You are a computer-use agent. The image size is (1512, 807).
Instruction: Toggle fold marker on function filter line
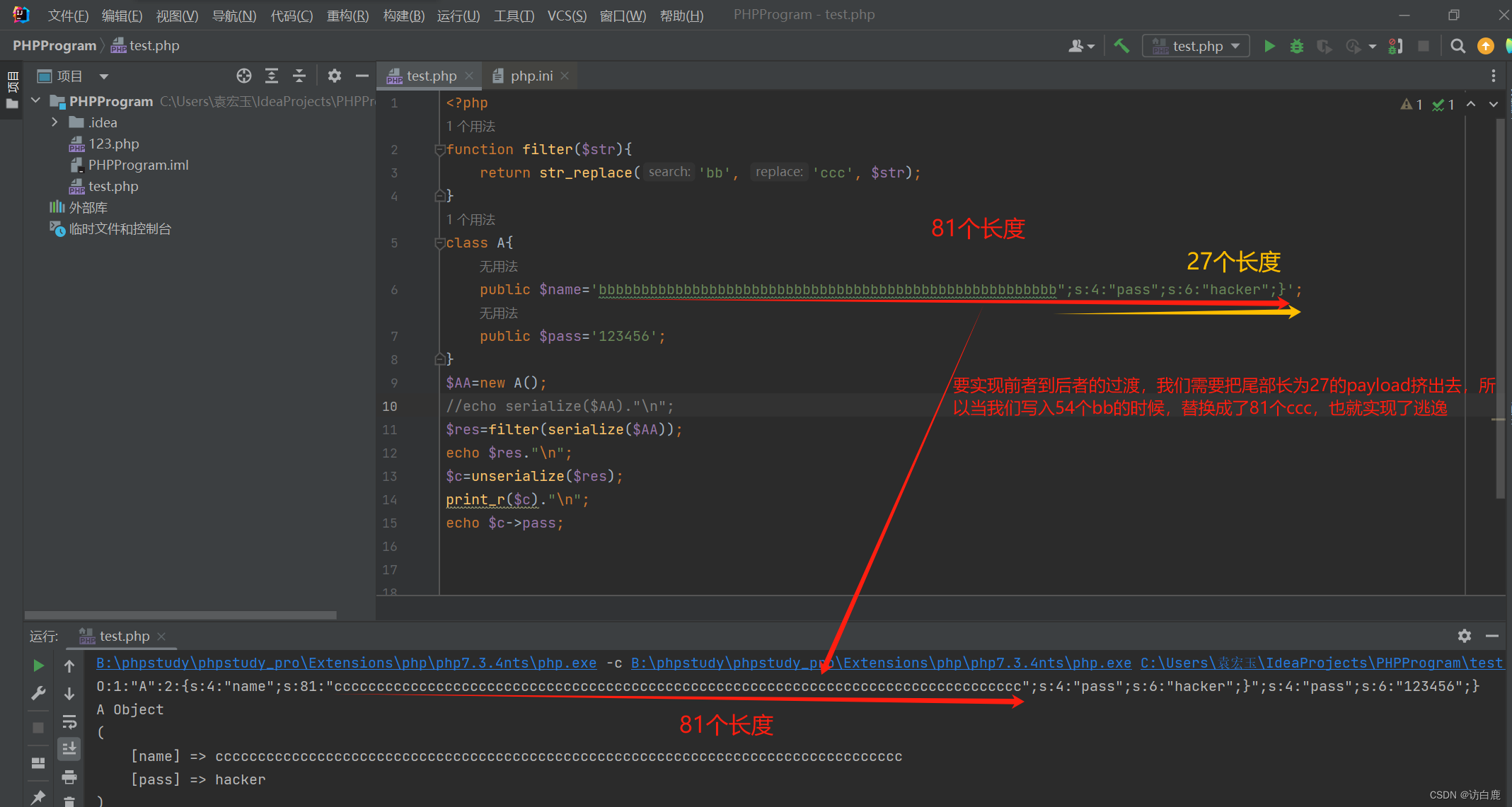439,149
